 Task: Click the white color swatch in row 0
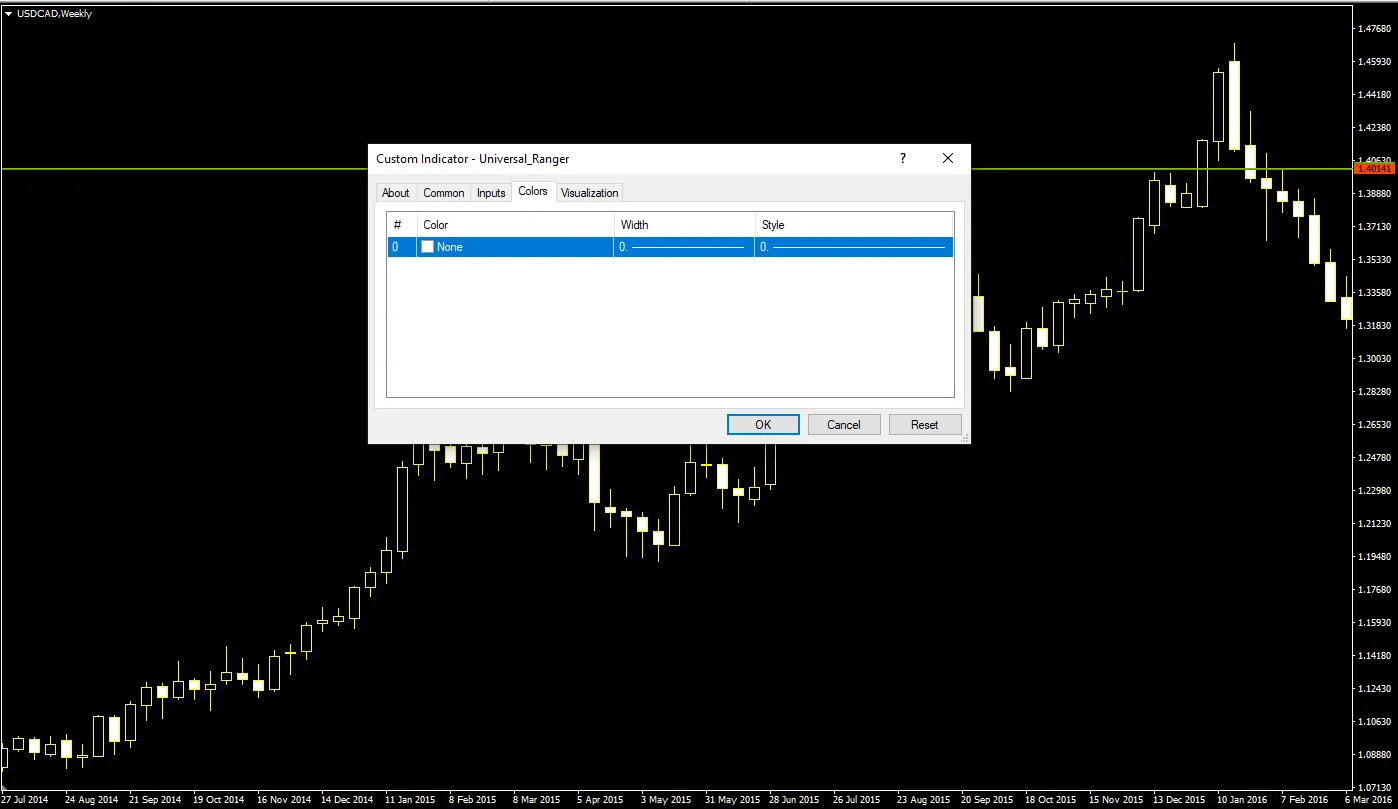pyautogui.click(x=428, y=247)
